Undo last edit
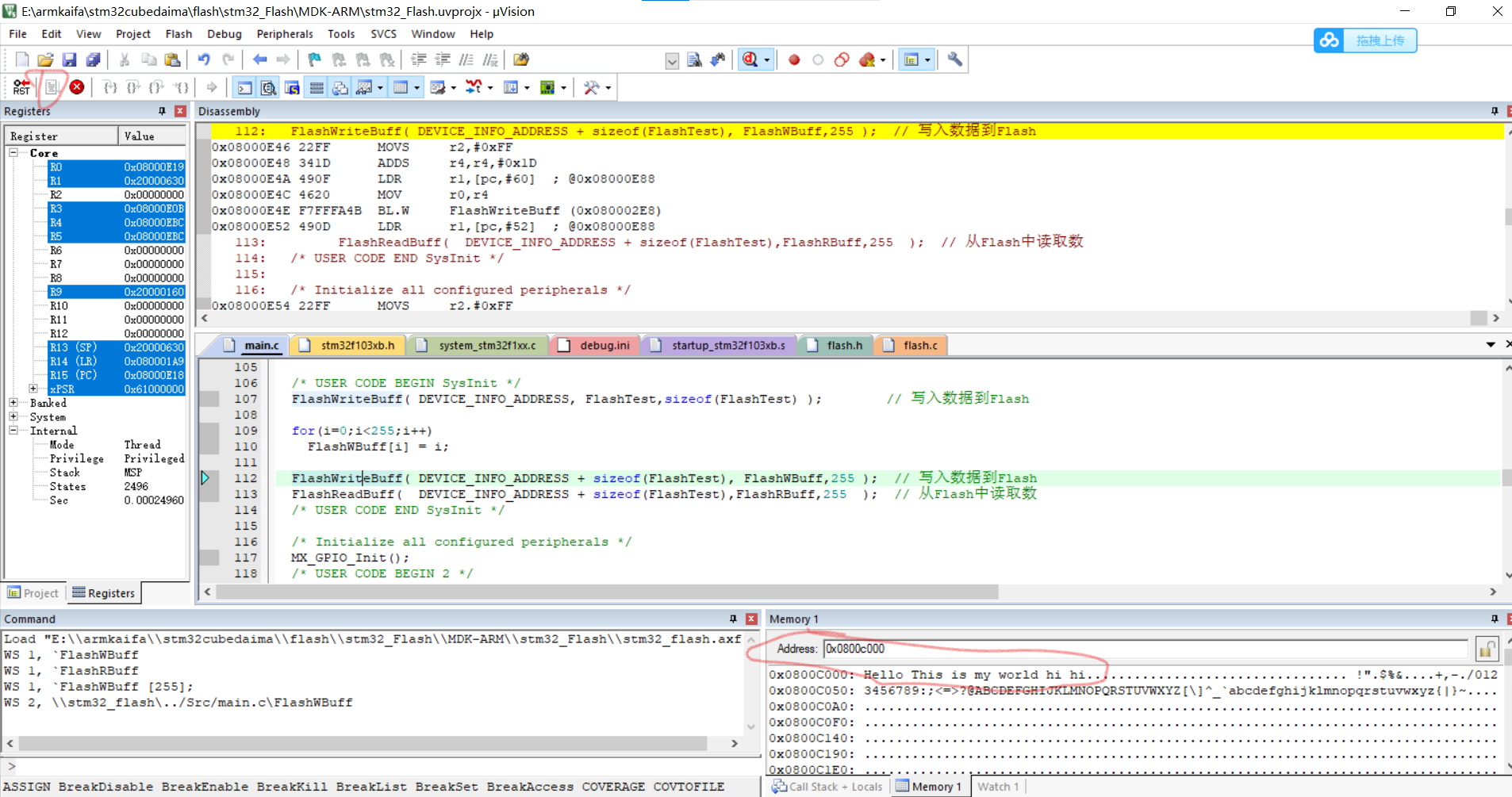The image size is (1512, 797). [x=204, y=59]
